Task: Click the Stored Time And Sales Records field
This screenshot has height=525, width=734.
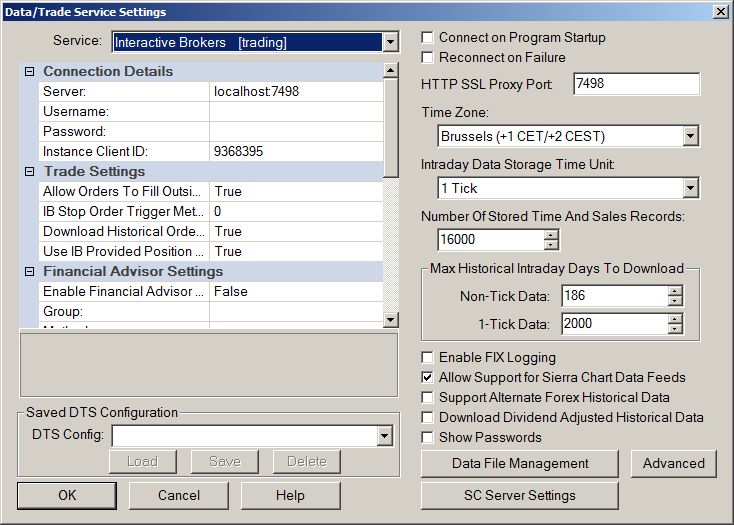Action: [491, 240]
